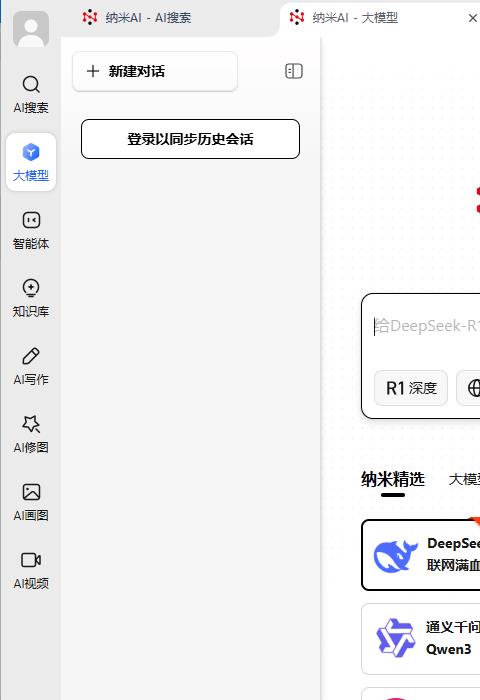
Task: Select the DeepSeek 联网满血 model card
Action: [x=421, y=555]
